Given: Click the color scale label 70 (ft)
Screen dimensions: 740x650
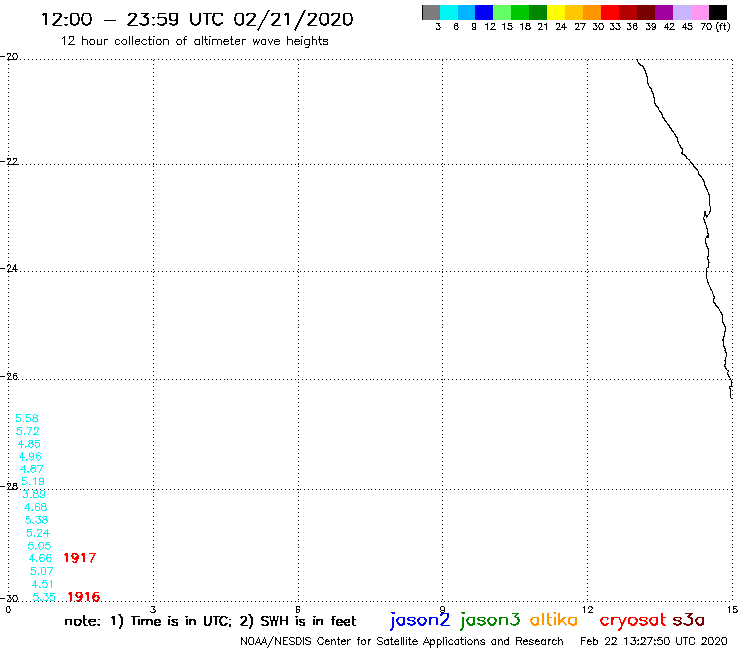Looking at the screenshot, I should tap(715, 27).
